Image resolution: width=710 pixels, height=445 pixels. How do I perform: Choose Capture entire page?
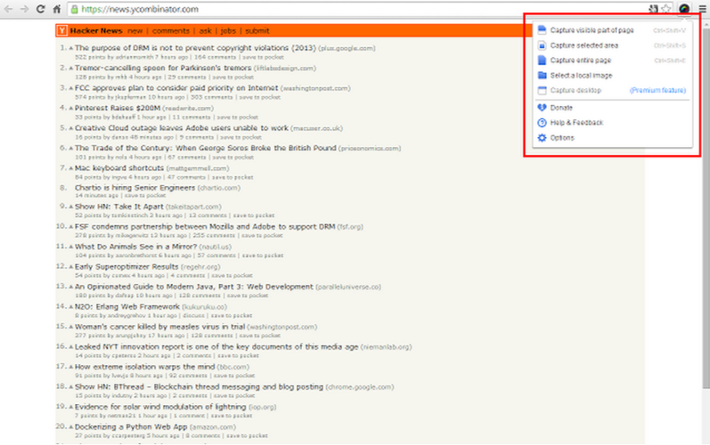(x=580, y=60)
